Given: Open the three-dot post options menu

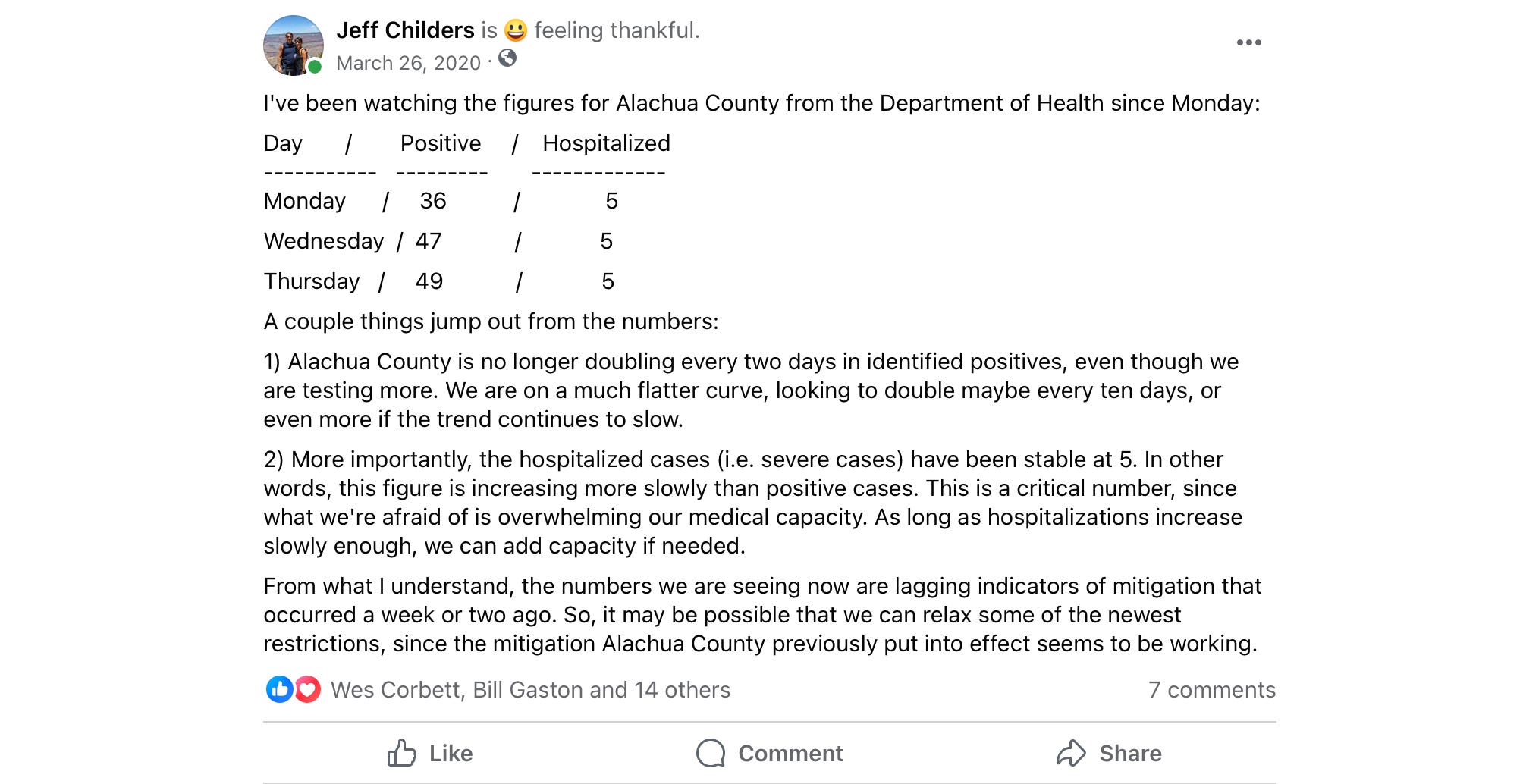Looking at the screenshot, I should 1248,42.
